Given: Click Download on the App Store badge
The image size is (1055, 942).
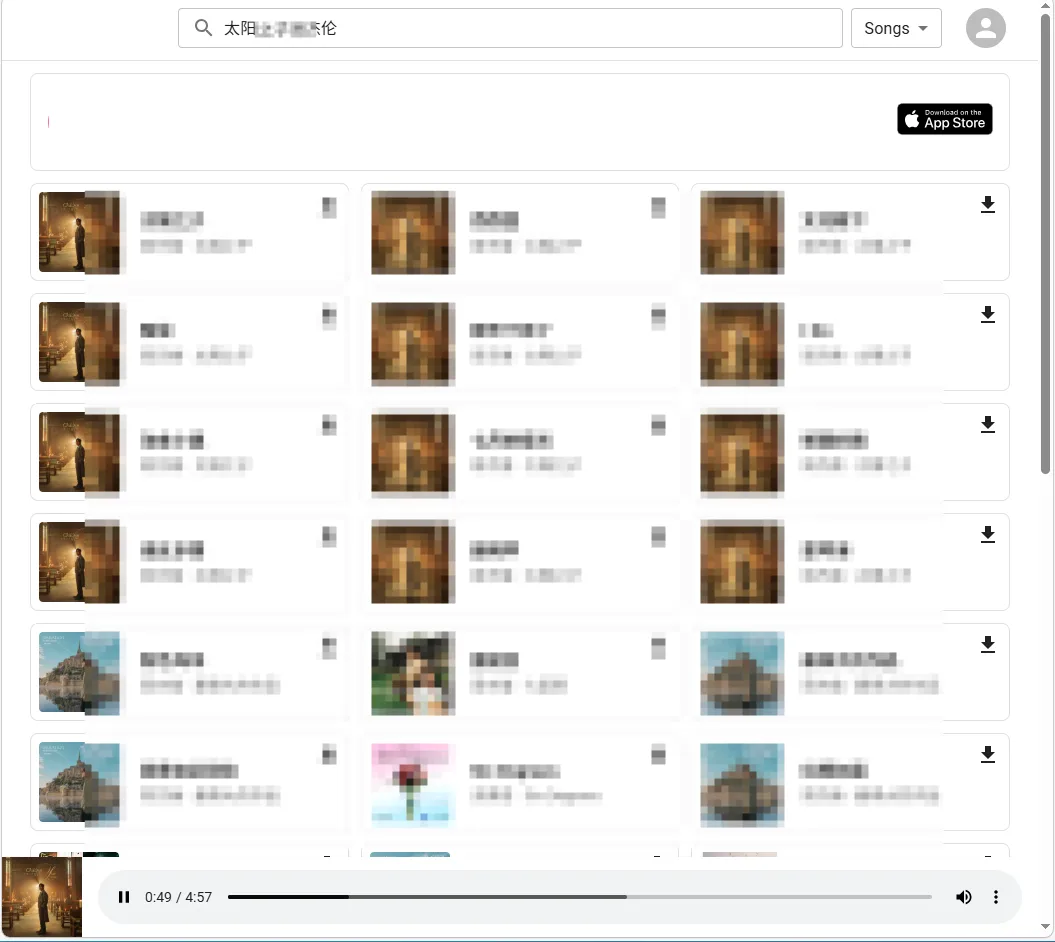Looking at the screenshot, I should (944, 119).
